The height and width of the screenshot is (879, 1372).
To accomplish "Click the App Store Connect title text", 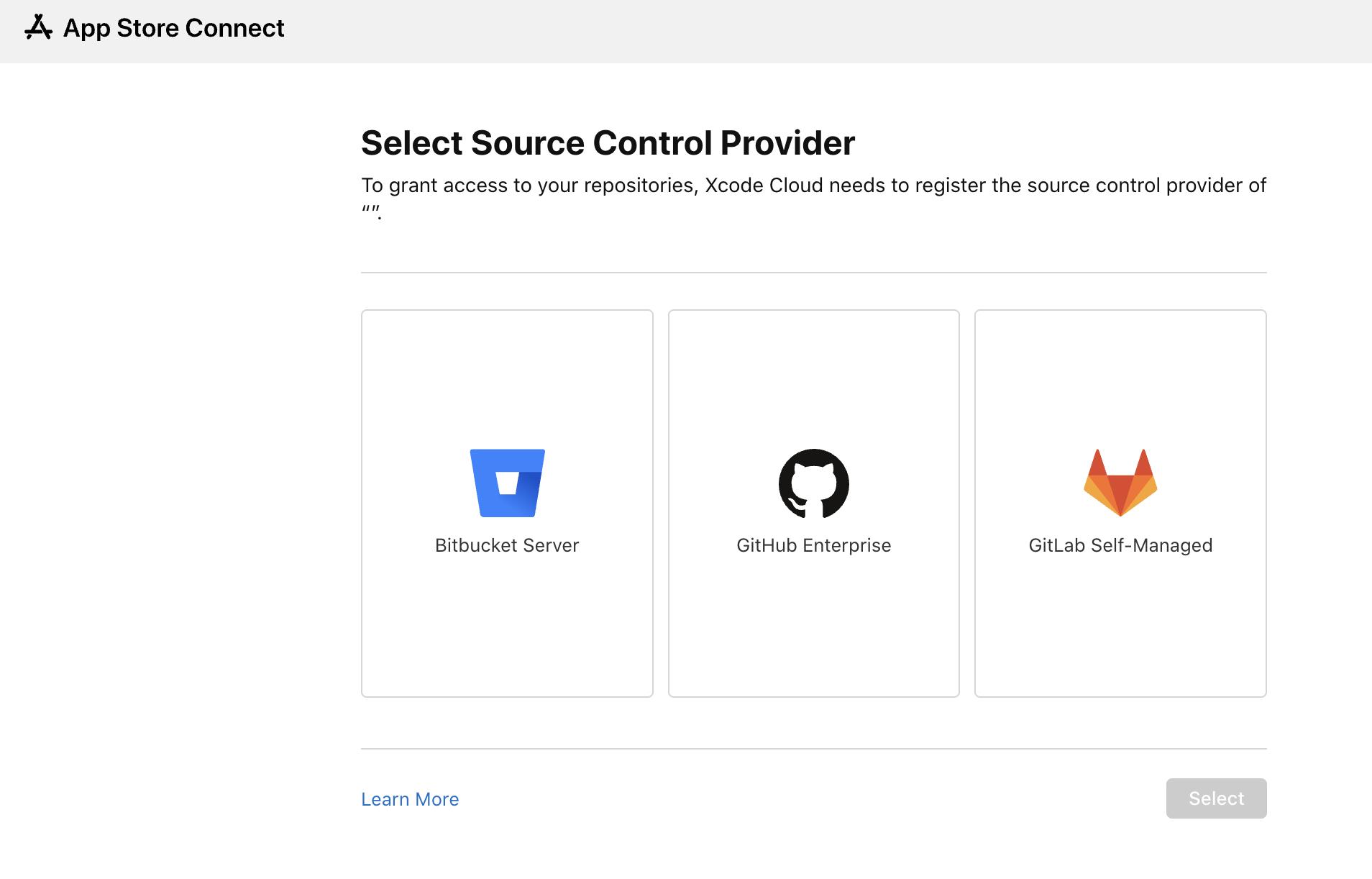I will [174, 28].
